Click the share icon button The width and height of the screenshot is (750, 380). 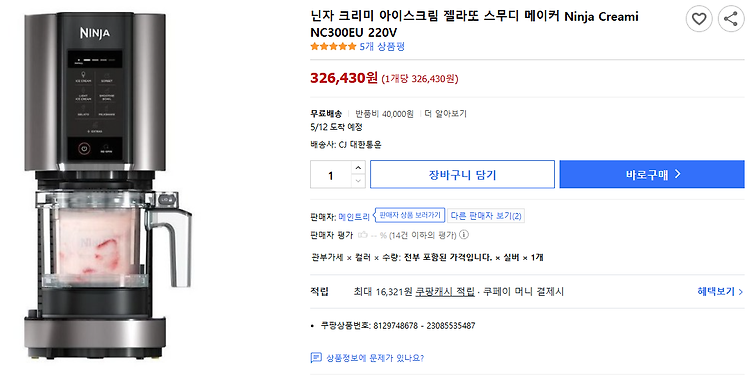click(x=731, y=19)
